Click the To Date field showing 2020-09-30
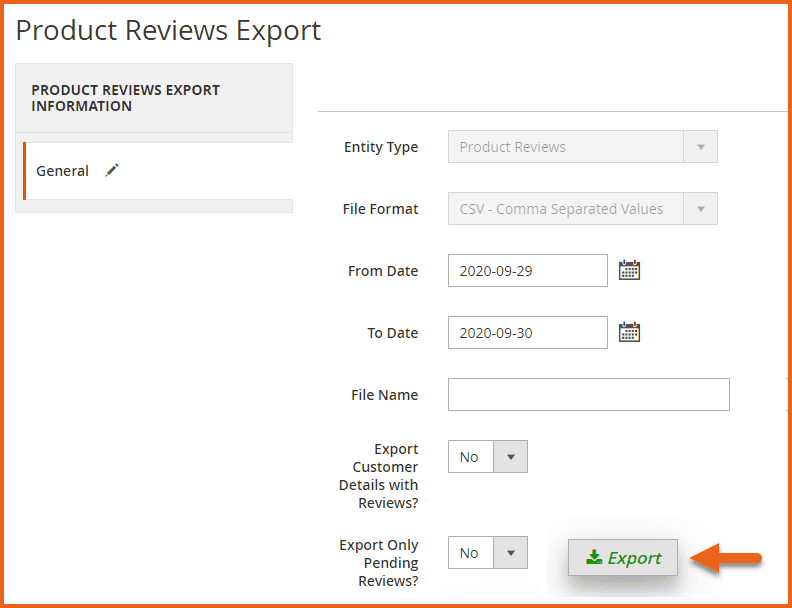The image size is (792, 608). (x=527, y=333)
